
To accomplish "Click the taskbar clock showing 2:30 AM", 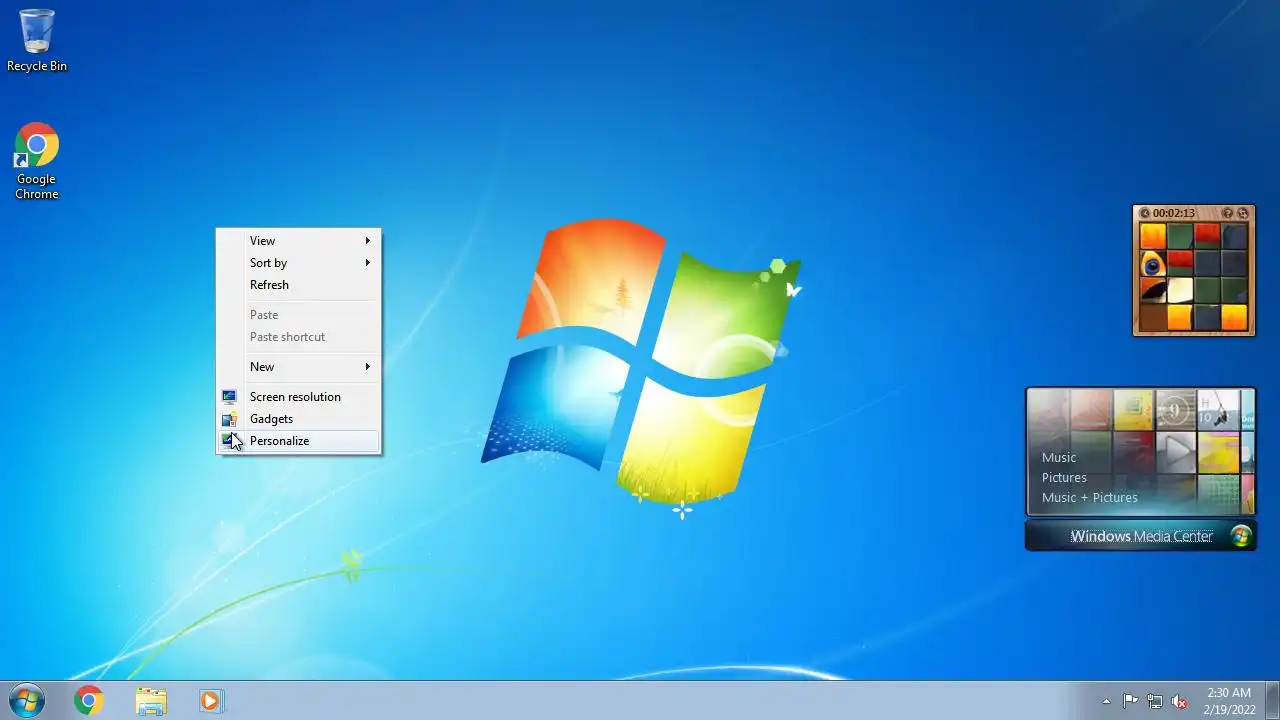I will 1229,701.
